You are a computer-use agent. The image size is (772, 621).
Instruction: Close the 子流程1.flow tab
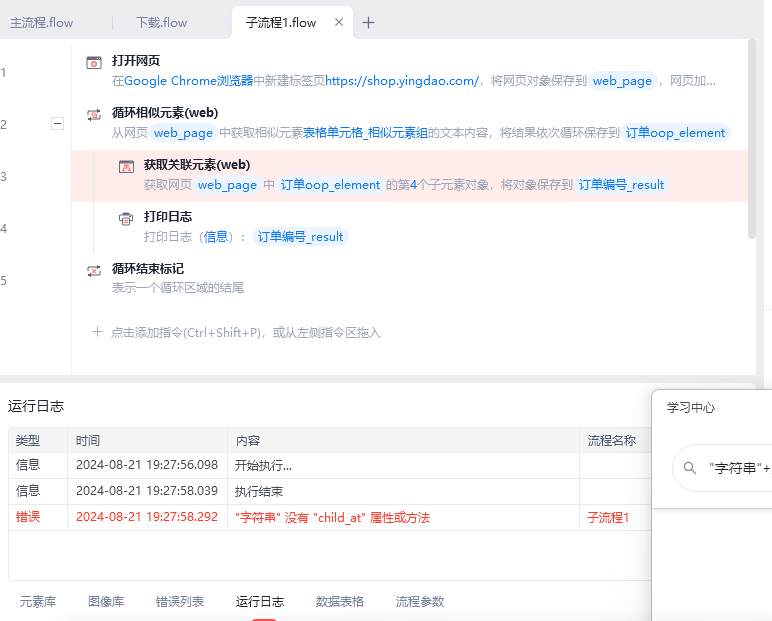[x=339, y=22]
